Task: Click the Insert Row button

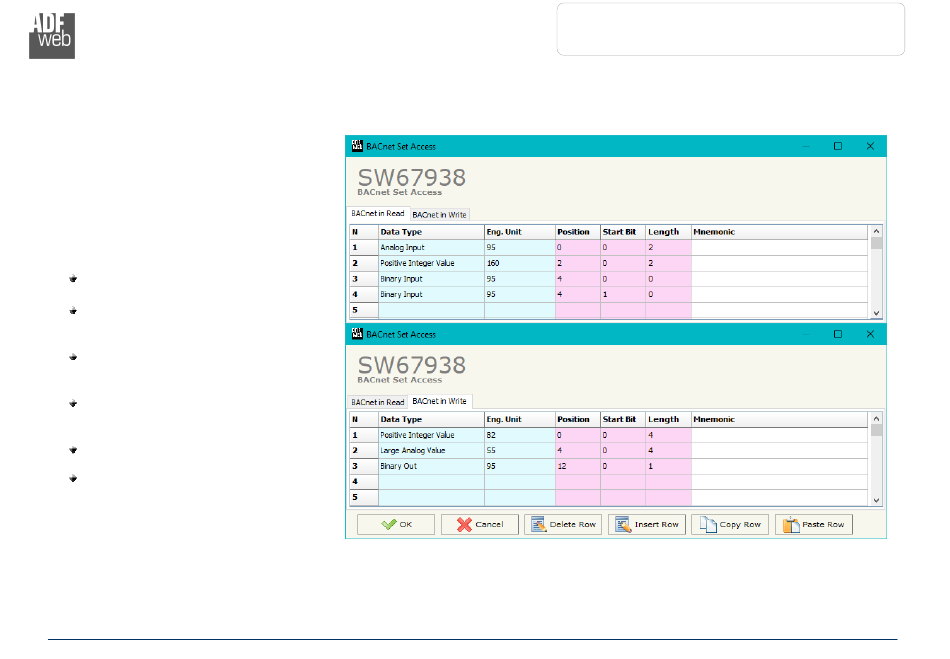Action: 646,525
